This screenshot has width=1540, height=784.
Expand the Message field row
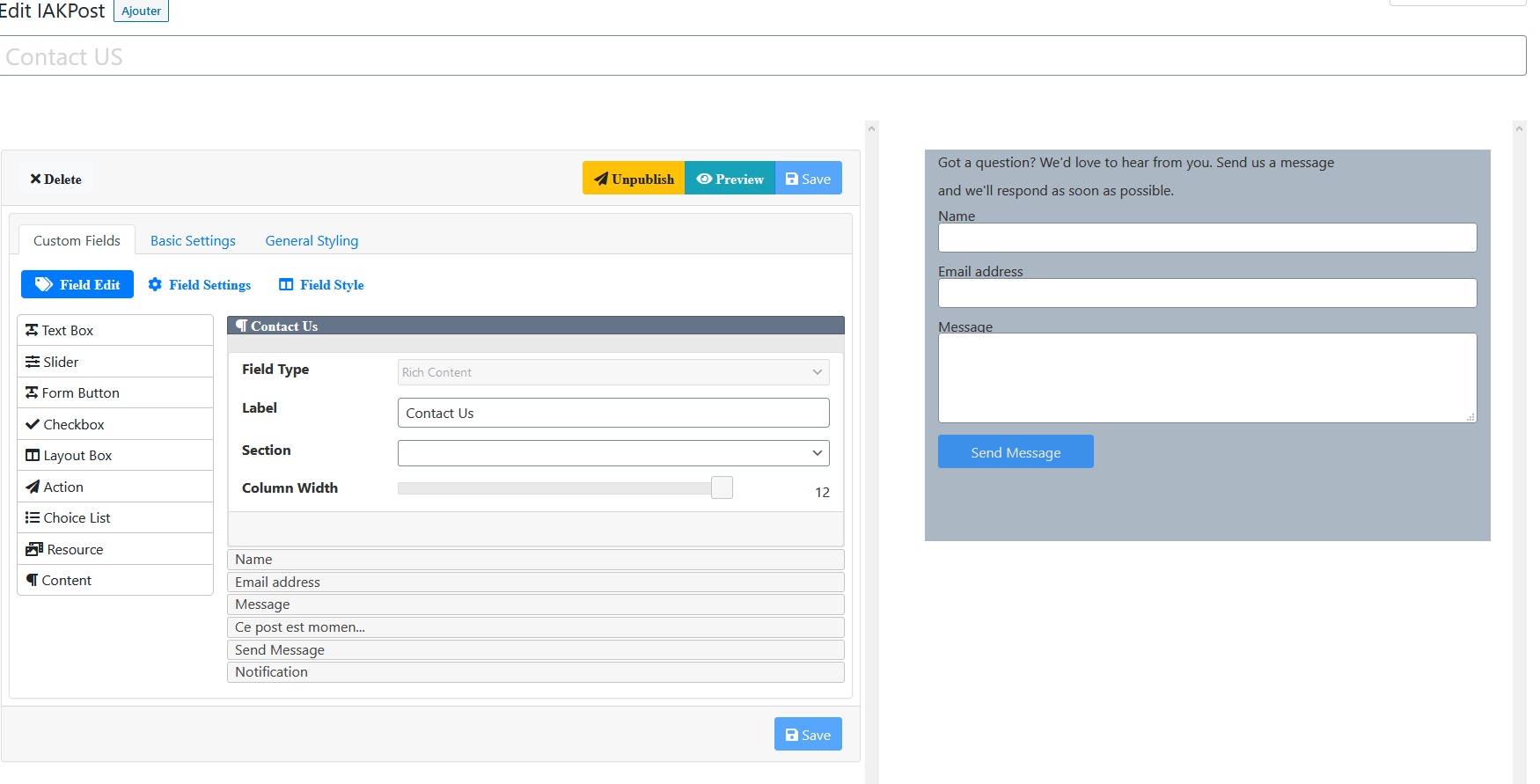(x=535, y=604)
